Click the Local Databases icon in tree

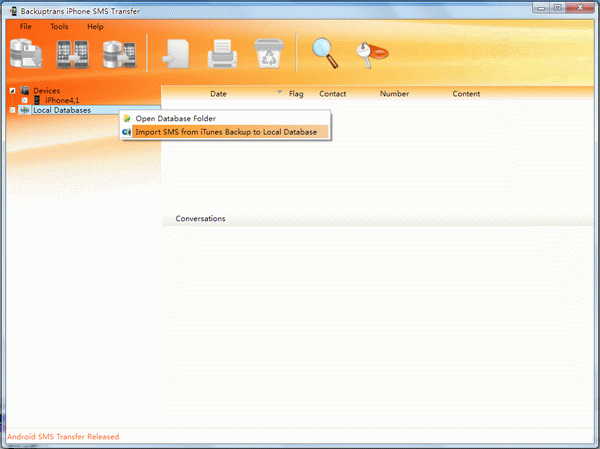click(24, 110)
